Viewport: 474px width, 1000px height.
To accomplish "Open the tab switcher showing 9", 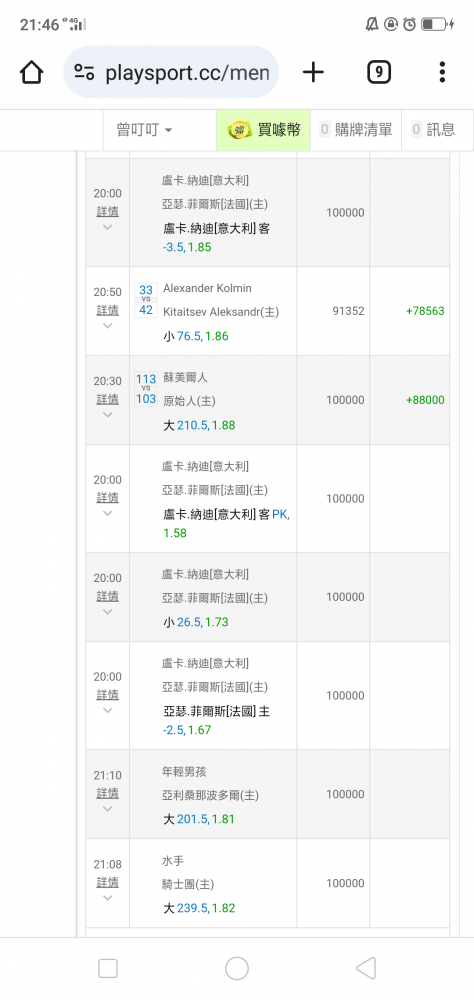I will coord(379,73).
